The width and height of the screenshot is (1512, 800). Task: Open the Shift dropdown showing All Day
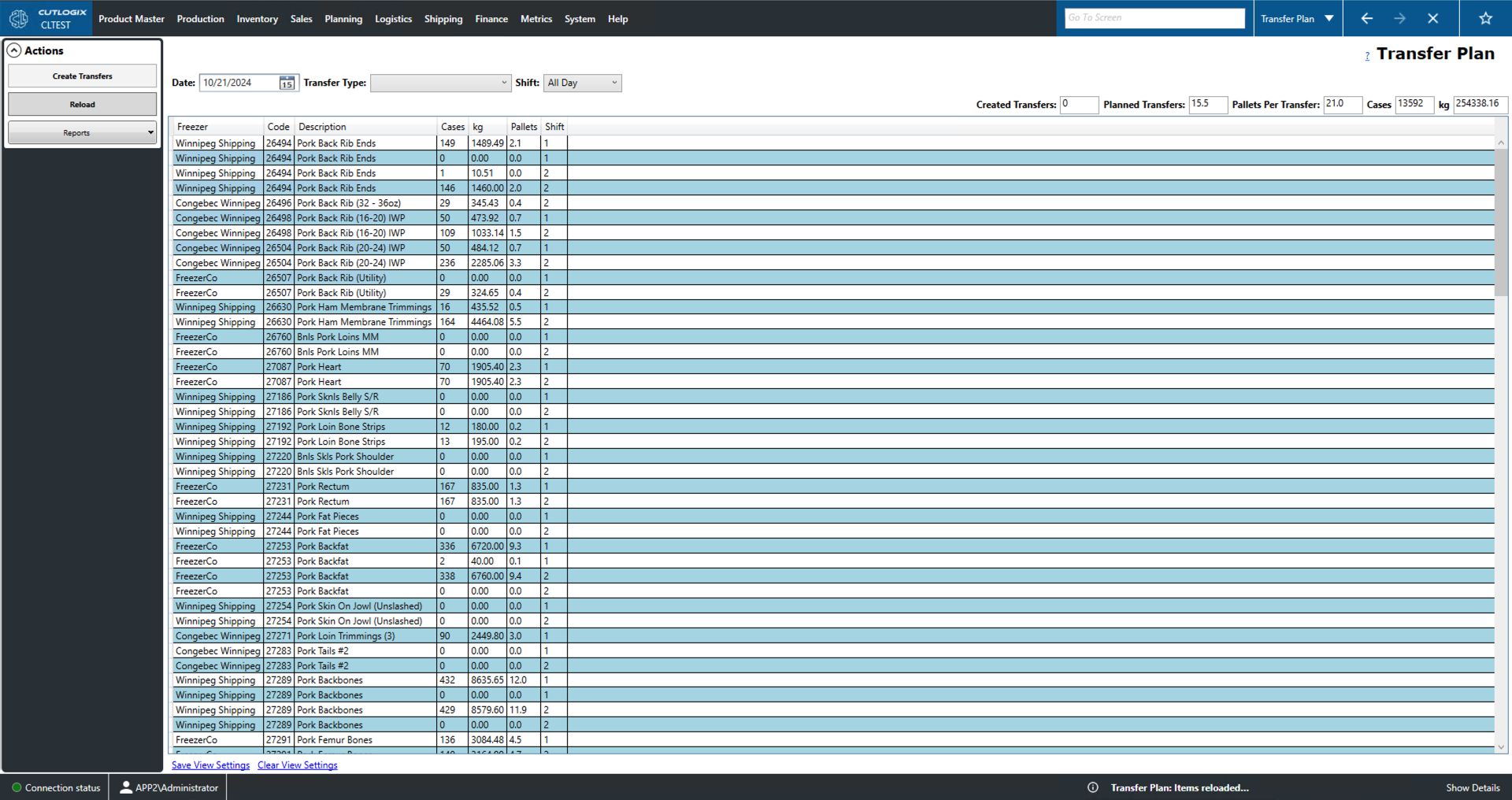[582, 83]
